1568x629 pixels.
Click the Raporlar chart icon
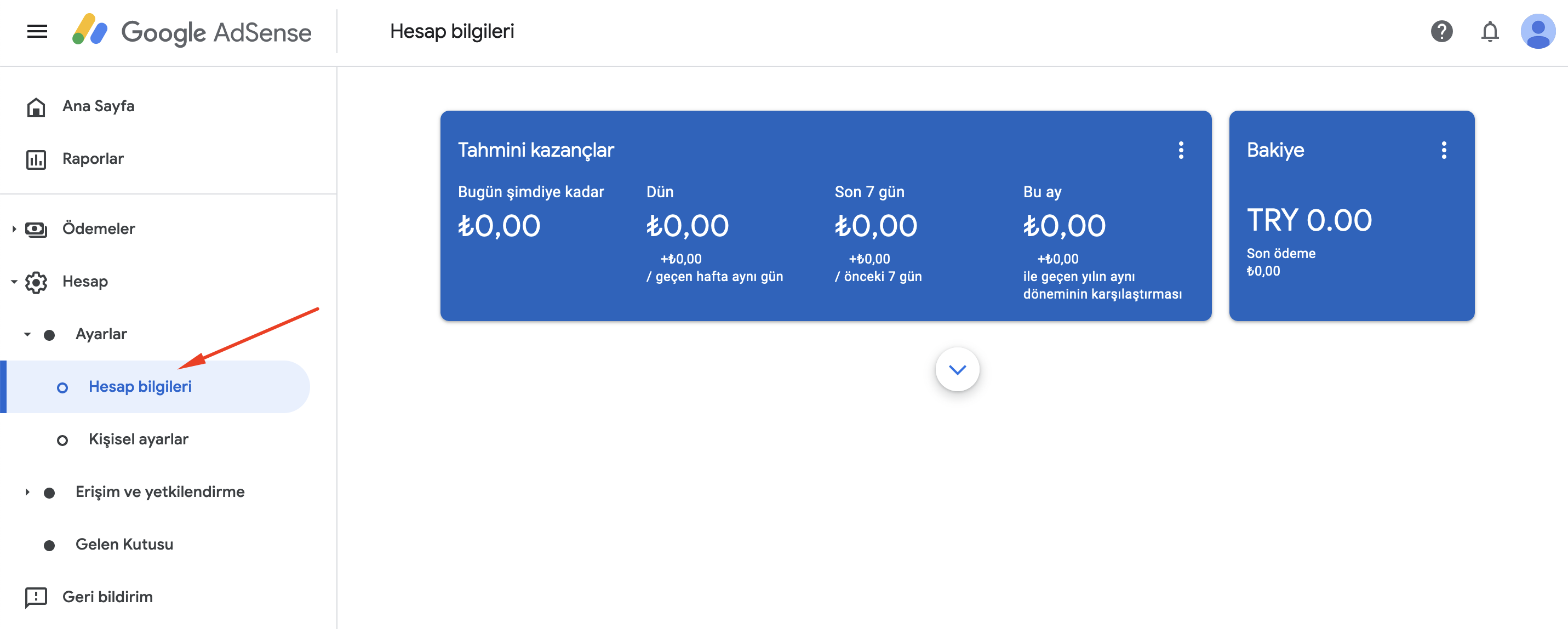(x=36, y=159)
